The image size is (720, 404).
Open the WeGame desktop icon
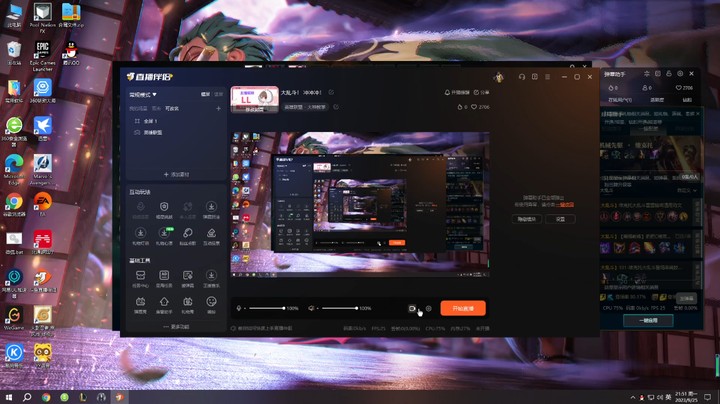tap(14, 318)
